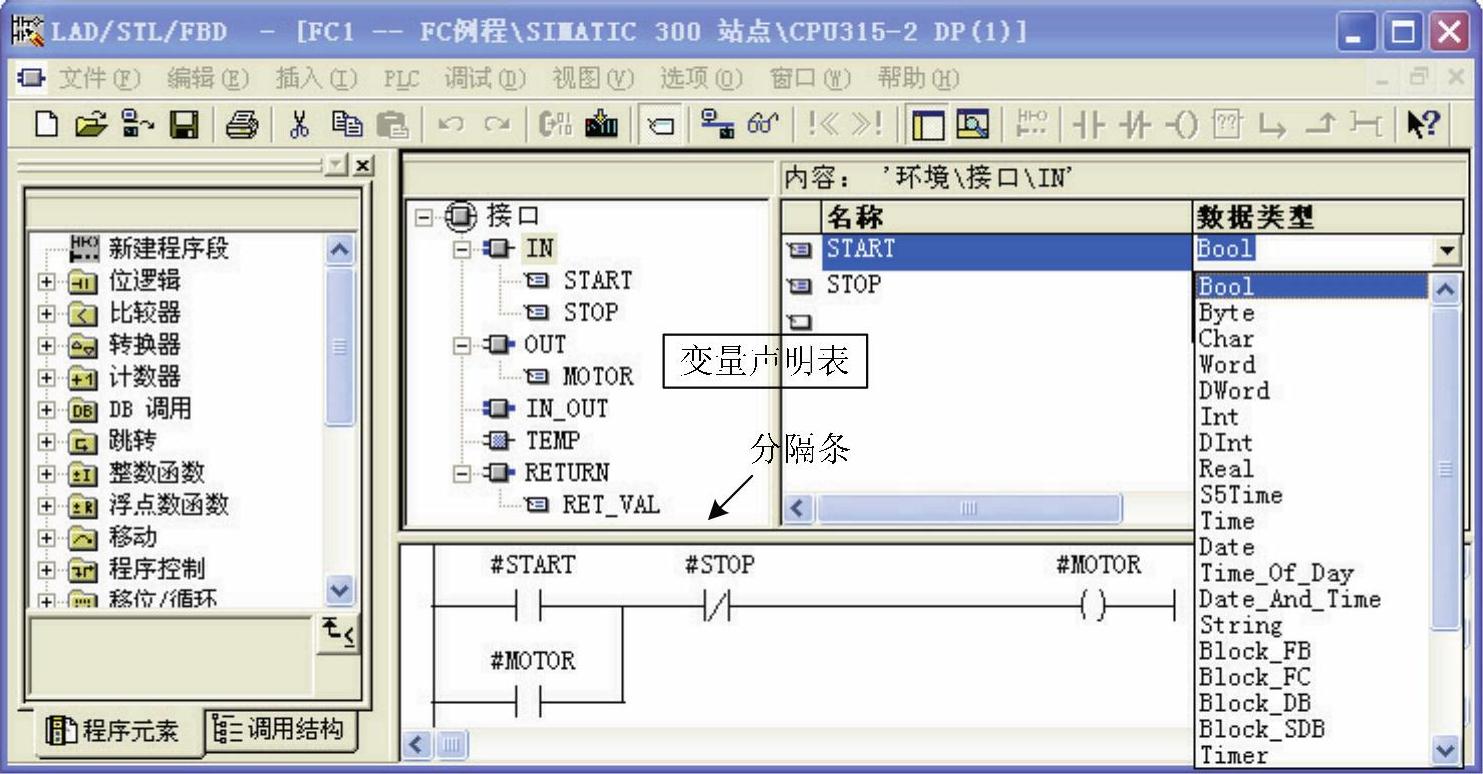
Task: Choose S5Time from the data type list
Action: pyautogui.click(x=1240, y=495)
